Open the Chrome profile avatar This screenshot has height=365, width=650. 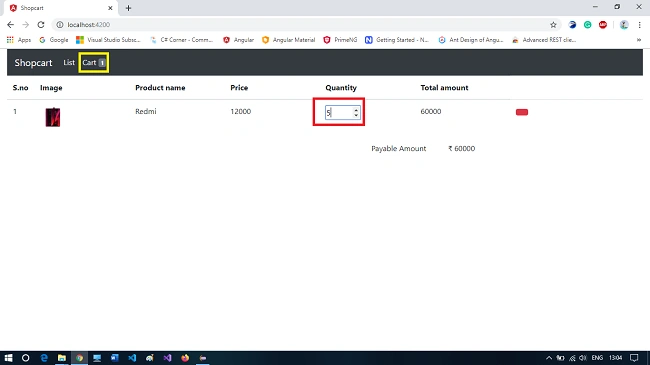click(x=624, y=25)
